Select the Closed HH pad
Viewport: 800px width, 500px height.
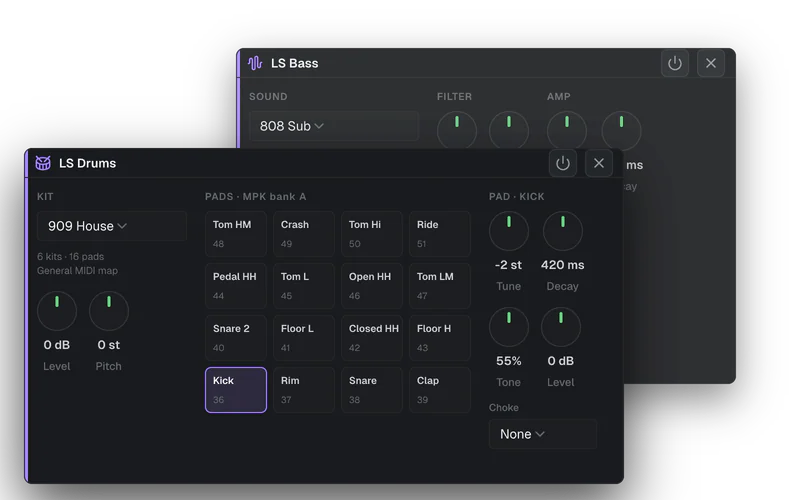click(371, 338)
